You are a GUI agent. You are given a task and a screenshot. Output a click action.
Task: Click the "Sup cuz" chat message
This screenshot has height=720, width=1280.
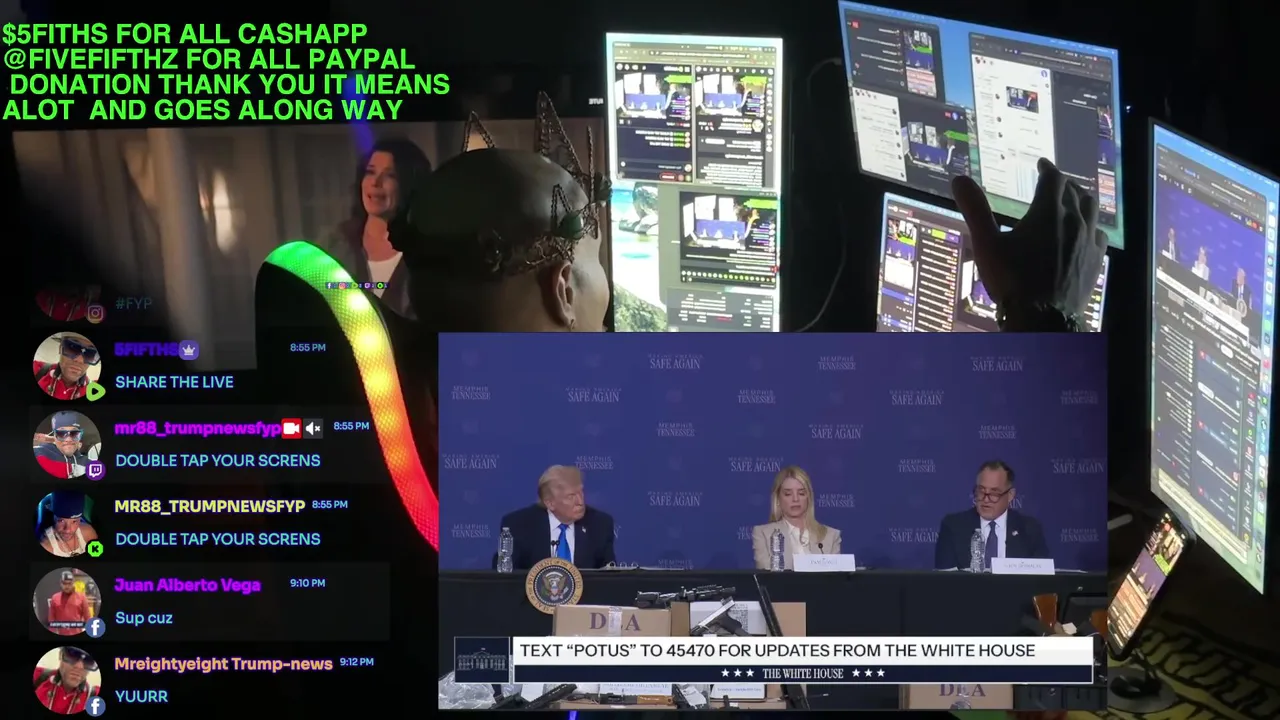click(144, 618)
